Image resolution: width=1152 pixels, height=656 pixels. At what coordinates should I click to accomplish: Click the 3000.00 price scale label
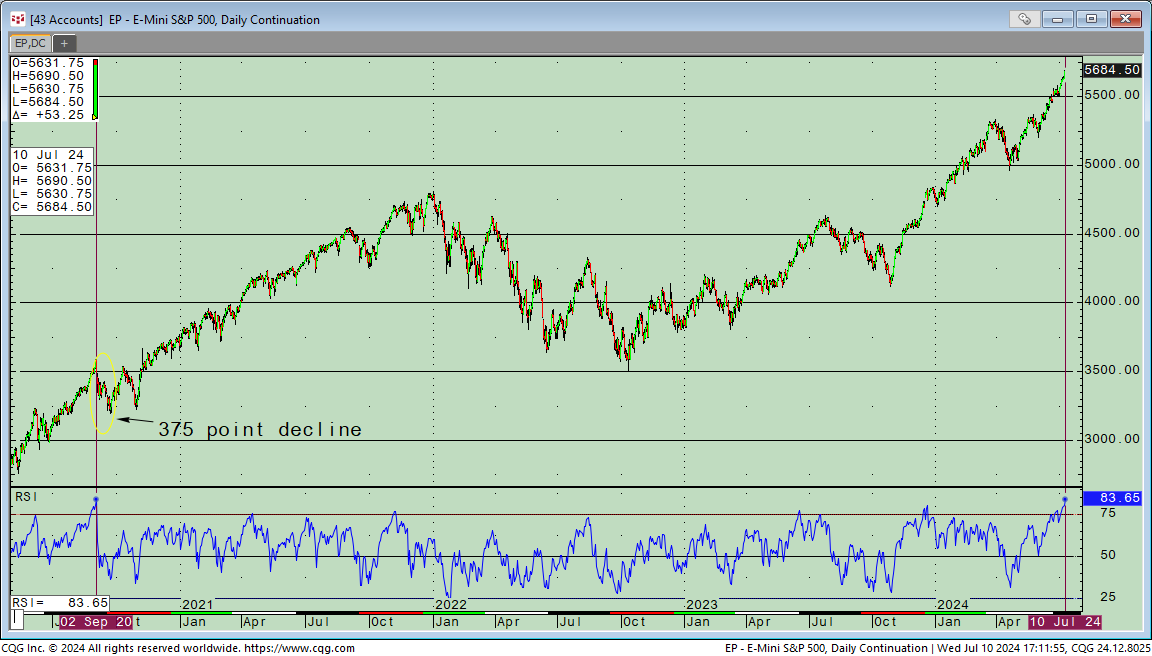(x=1112, y=439)
